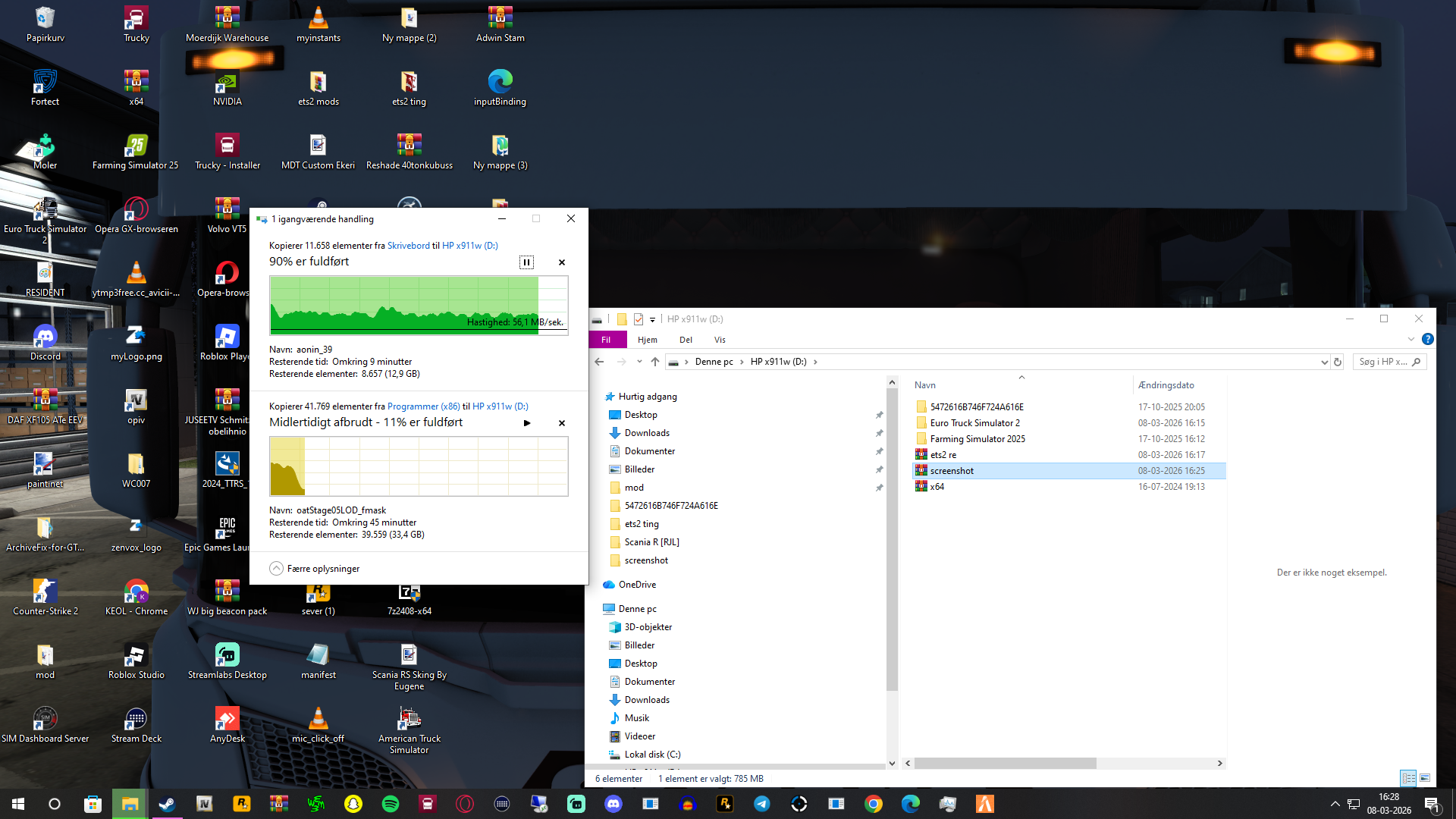Open Spotify from the taskbar
The image size is (1456, 819).
coord(391,804)
